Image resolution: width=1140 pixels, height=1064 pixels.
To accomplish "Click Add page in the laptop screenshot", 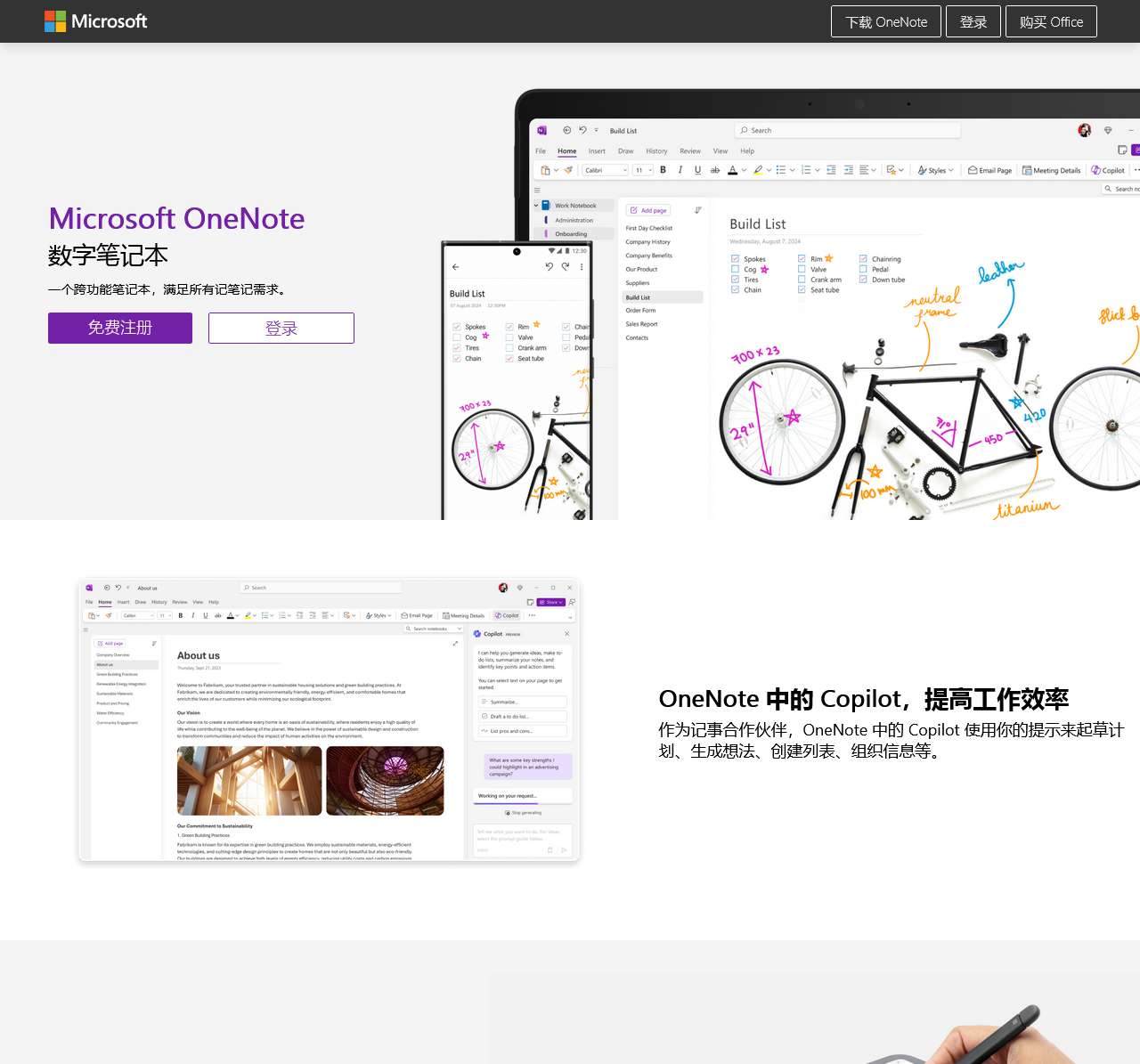I will click(648, 210).
